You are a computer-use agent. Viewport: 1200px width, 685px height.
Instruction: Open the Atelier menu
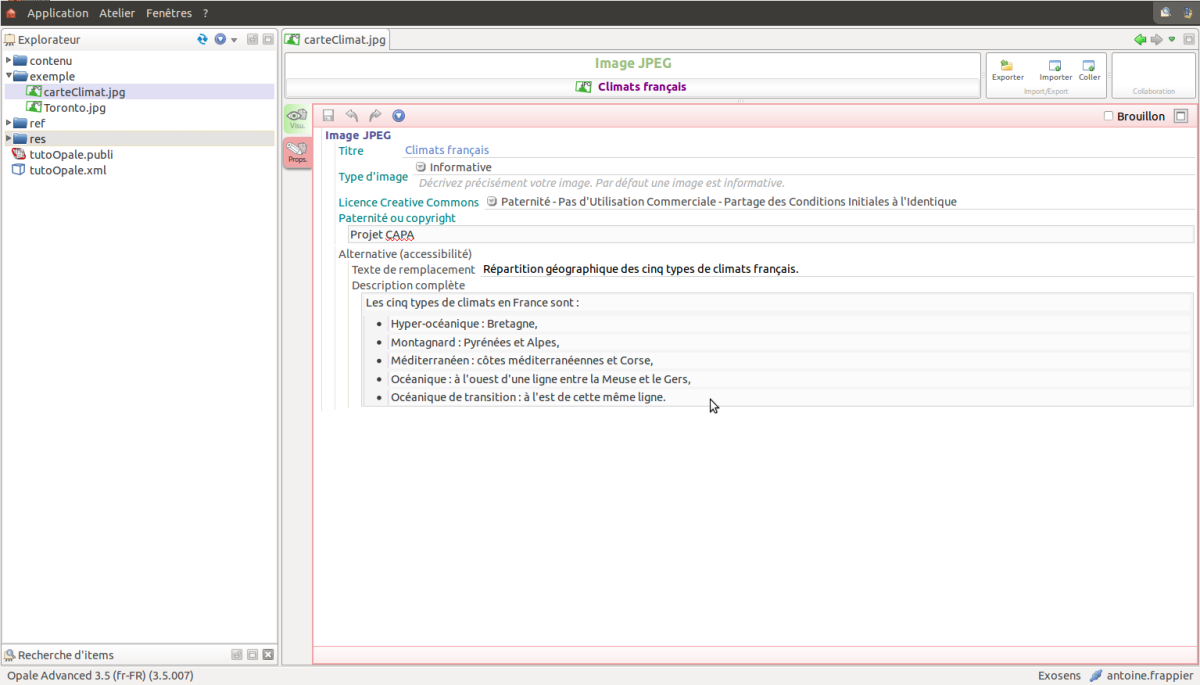pos(117,13)
